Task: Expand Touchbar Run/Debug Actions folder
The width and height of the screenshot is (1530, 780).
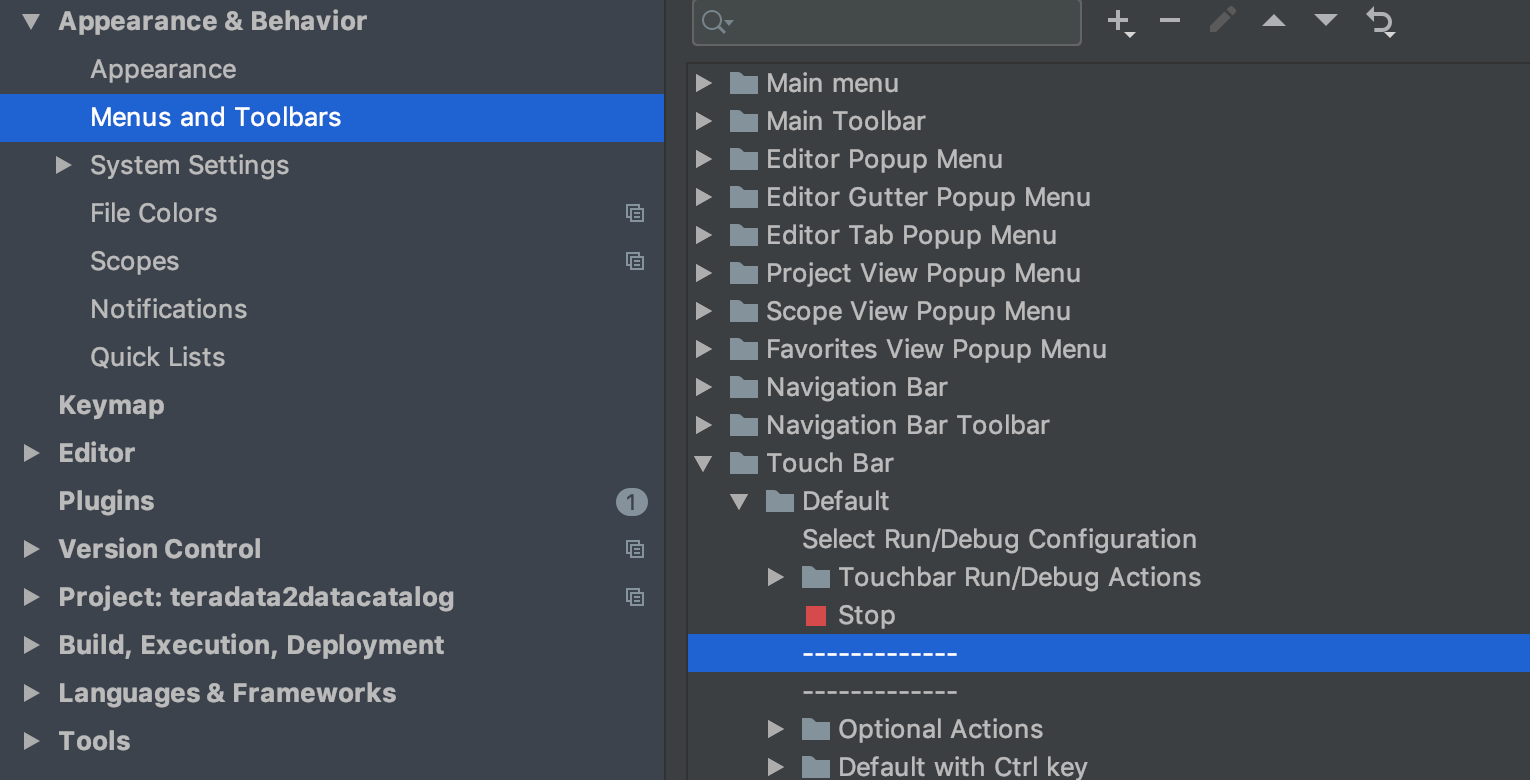Action: pyautogui.click(x=776, y=577)
